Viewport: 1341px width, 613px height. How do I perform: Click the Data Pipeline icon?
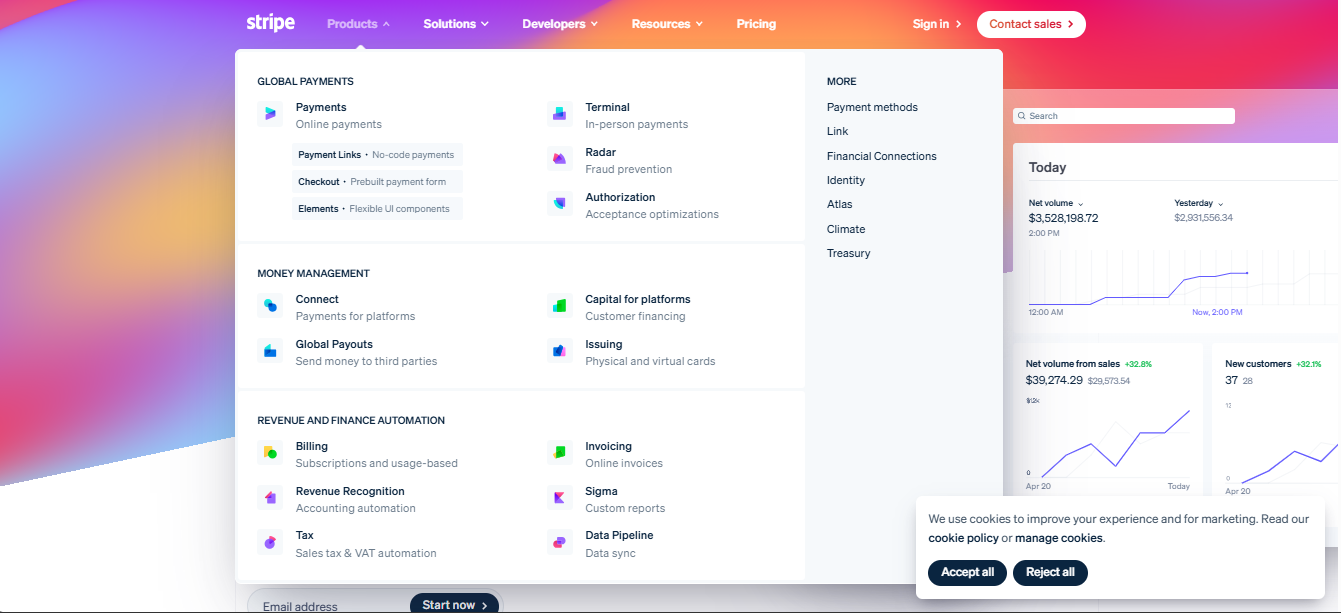[559, 543]
